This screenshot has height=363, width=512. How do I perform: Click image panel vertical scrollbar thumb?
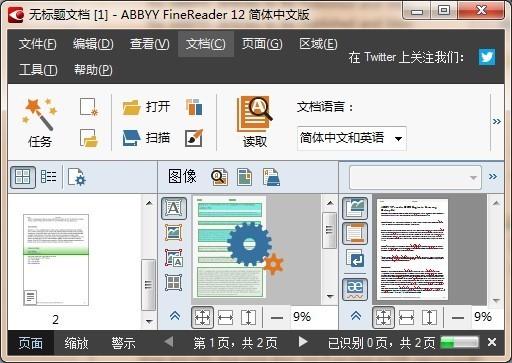pyautogui.click(x=329, y=230)
